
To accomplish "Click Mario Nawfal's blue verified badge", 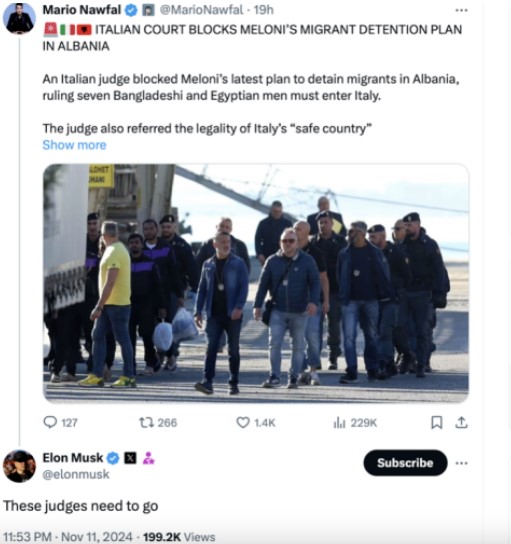I will pos(131,10).
